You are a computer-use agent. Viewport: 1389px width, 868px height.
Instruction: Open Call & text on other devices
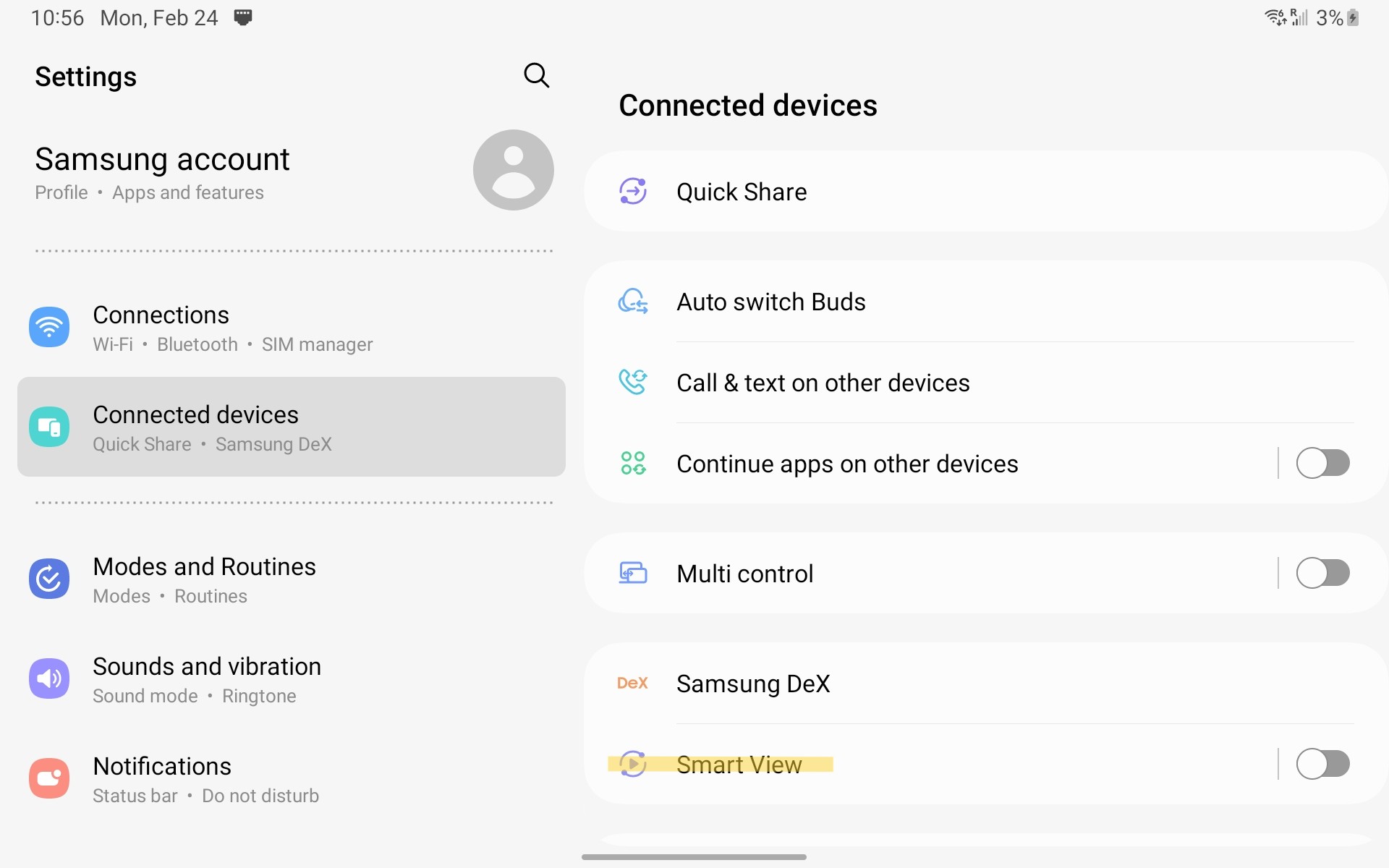(823, 383)
